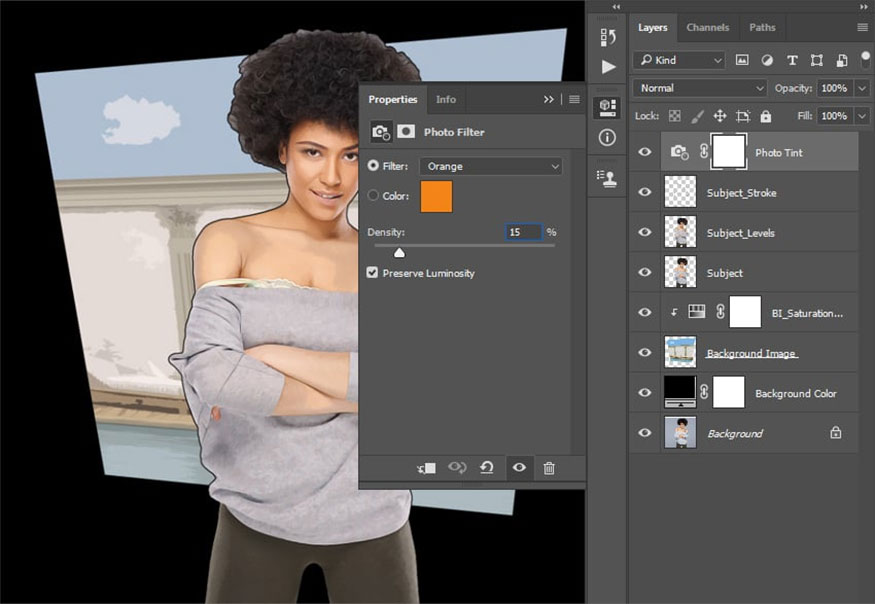Reset adjustment to defaults icon
The height and width of the screenshot is (604, 875).
487,468
